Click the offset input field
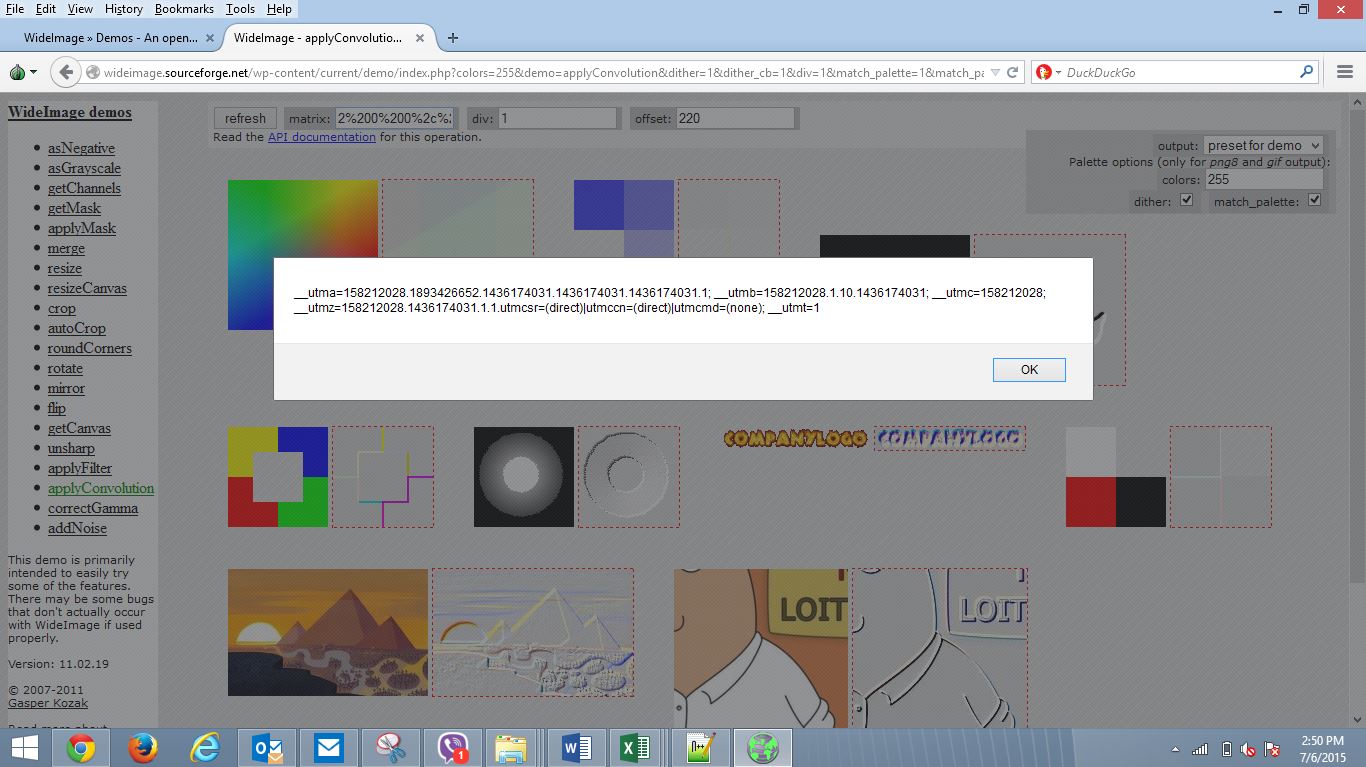1366x767 pixels. pos(735,118)
